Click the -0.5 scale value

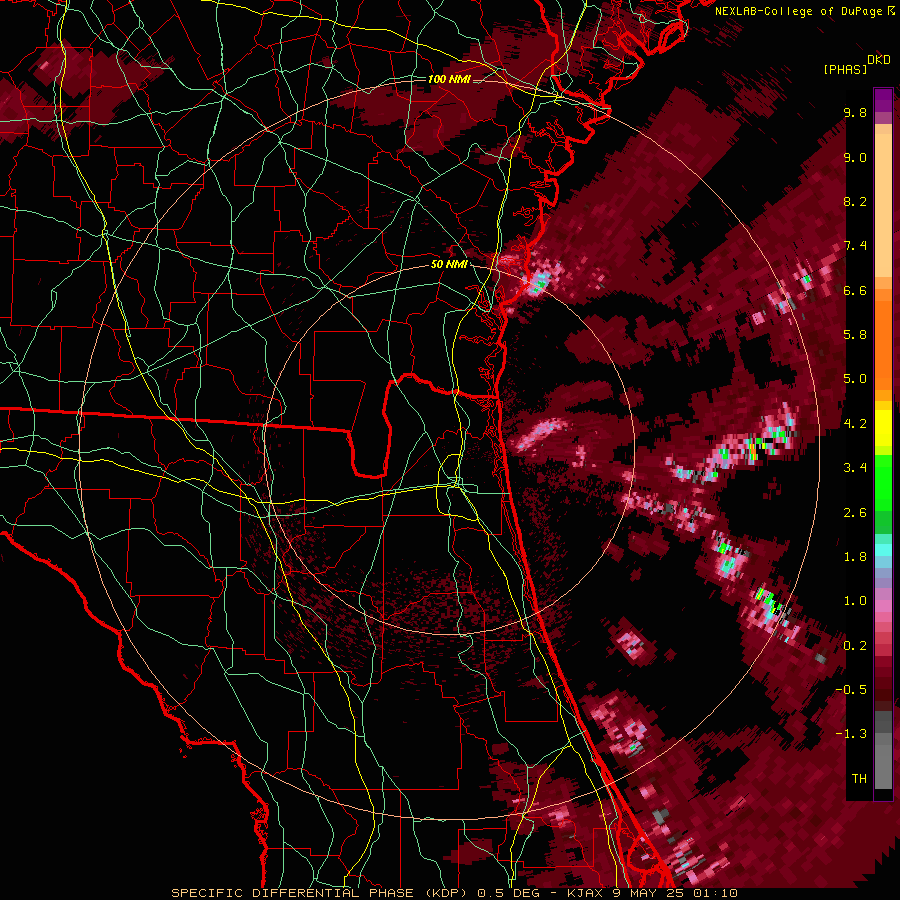[x=851, y=690]
